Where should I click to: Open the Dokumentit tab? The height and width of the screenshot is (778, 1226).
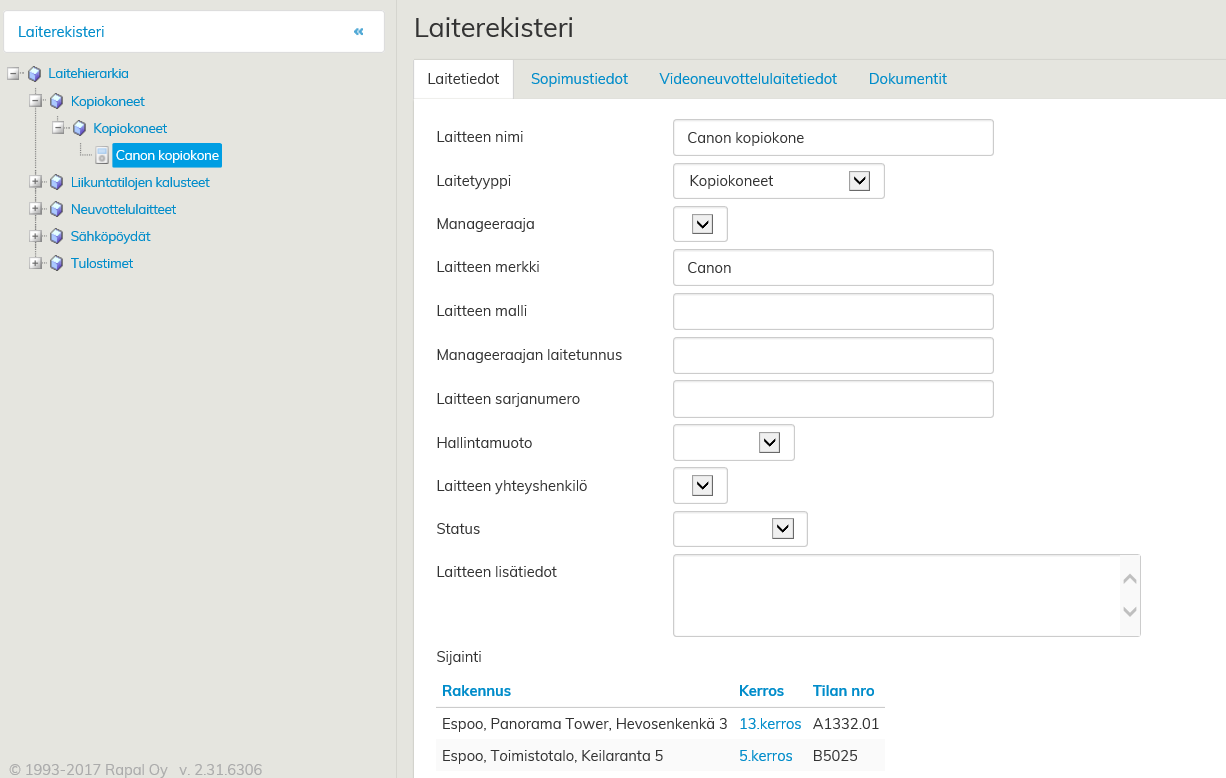[907, 79]
